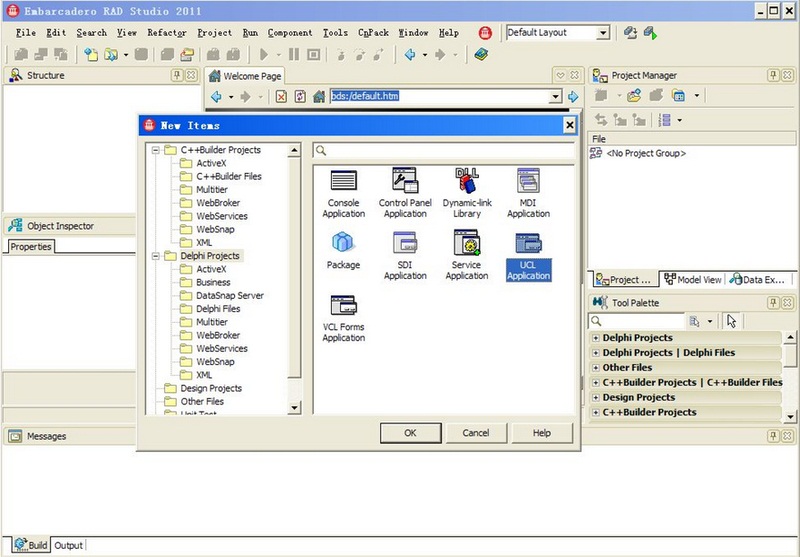Select the Control Panel Application icon
The image size is (800, 557).
point(405,182)
